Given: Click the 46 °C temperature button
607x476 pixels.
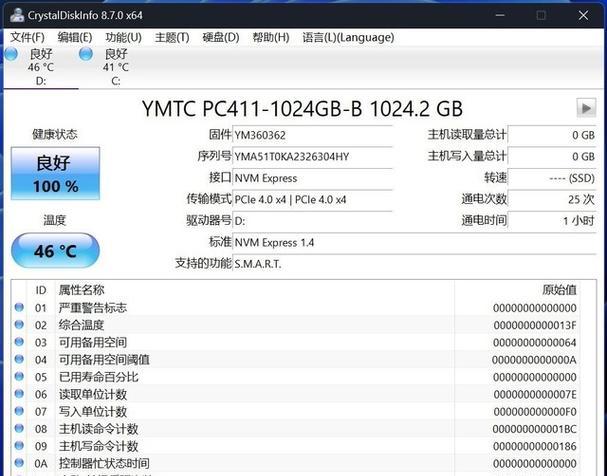Looking at the screenshot, I should click(55, 250).
